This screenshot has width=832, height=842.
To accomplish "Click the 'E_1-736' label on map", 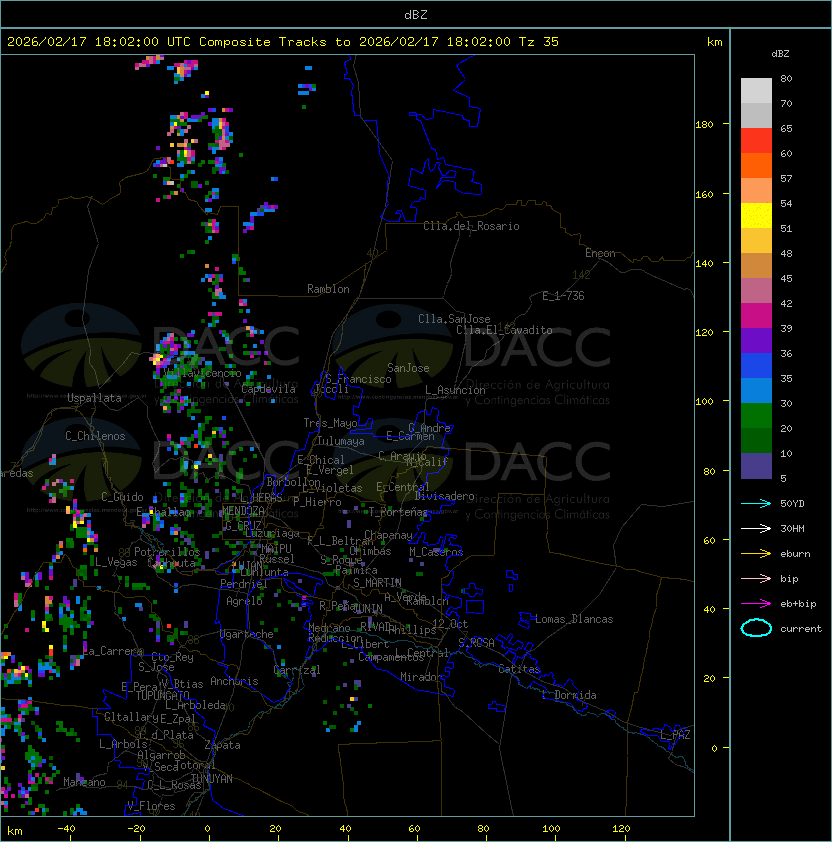I will (563, 296).
